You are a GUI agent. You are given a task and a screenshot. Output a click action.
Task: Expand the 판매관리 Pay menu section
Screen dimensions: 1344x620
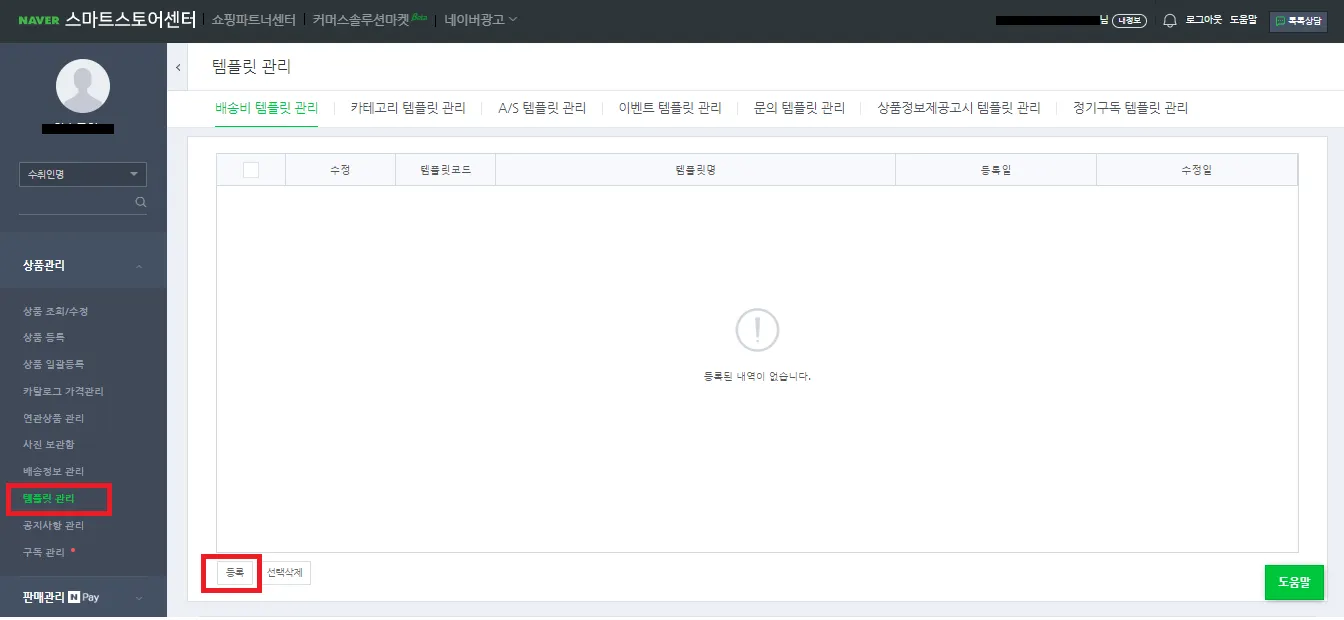coord(83,598)
